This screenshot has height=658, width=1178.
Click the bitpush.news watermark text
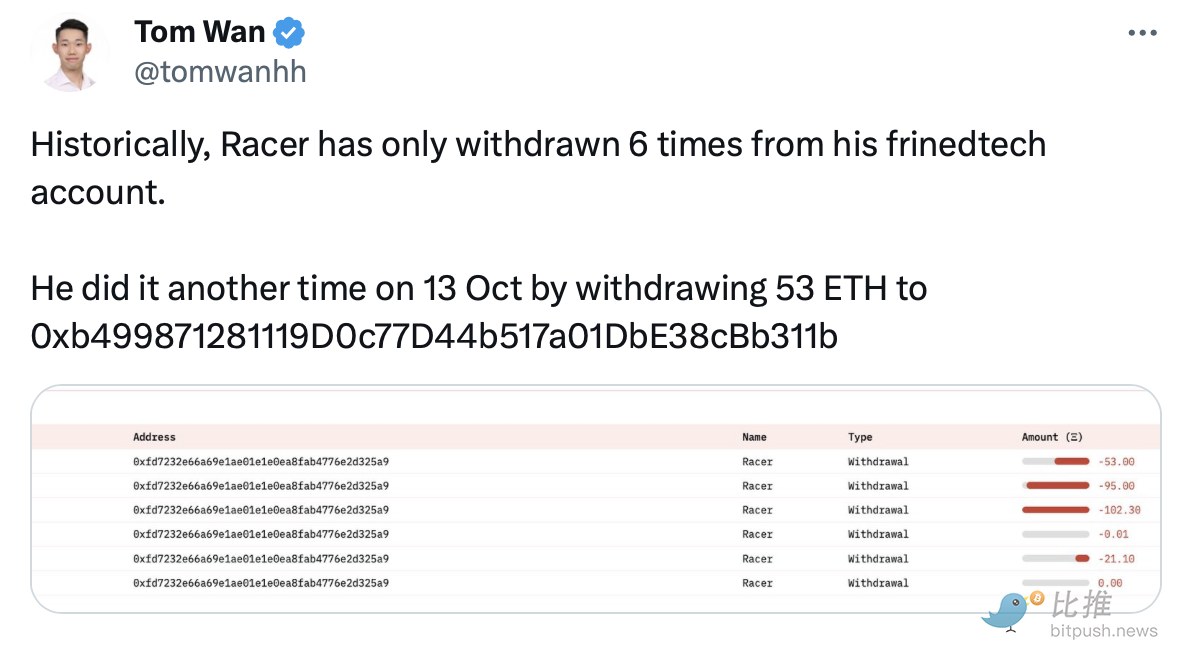point(1103,631)
